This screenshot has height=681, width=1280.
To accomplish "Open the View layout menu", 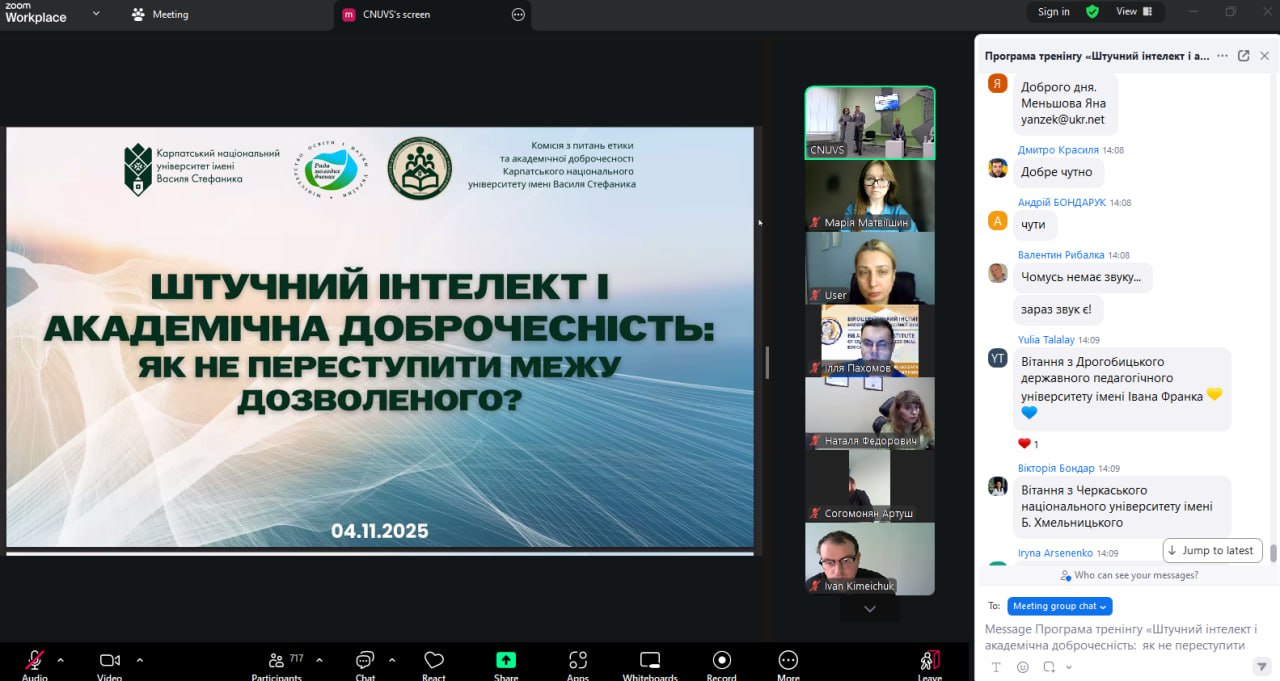I will pyautogui.click(x=1133, y=12).
